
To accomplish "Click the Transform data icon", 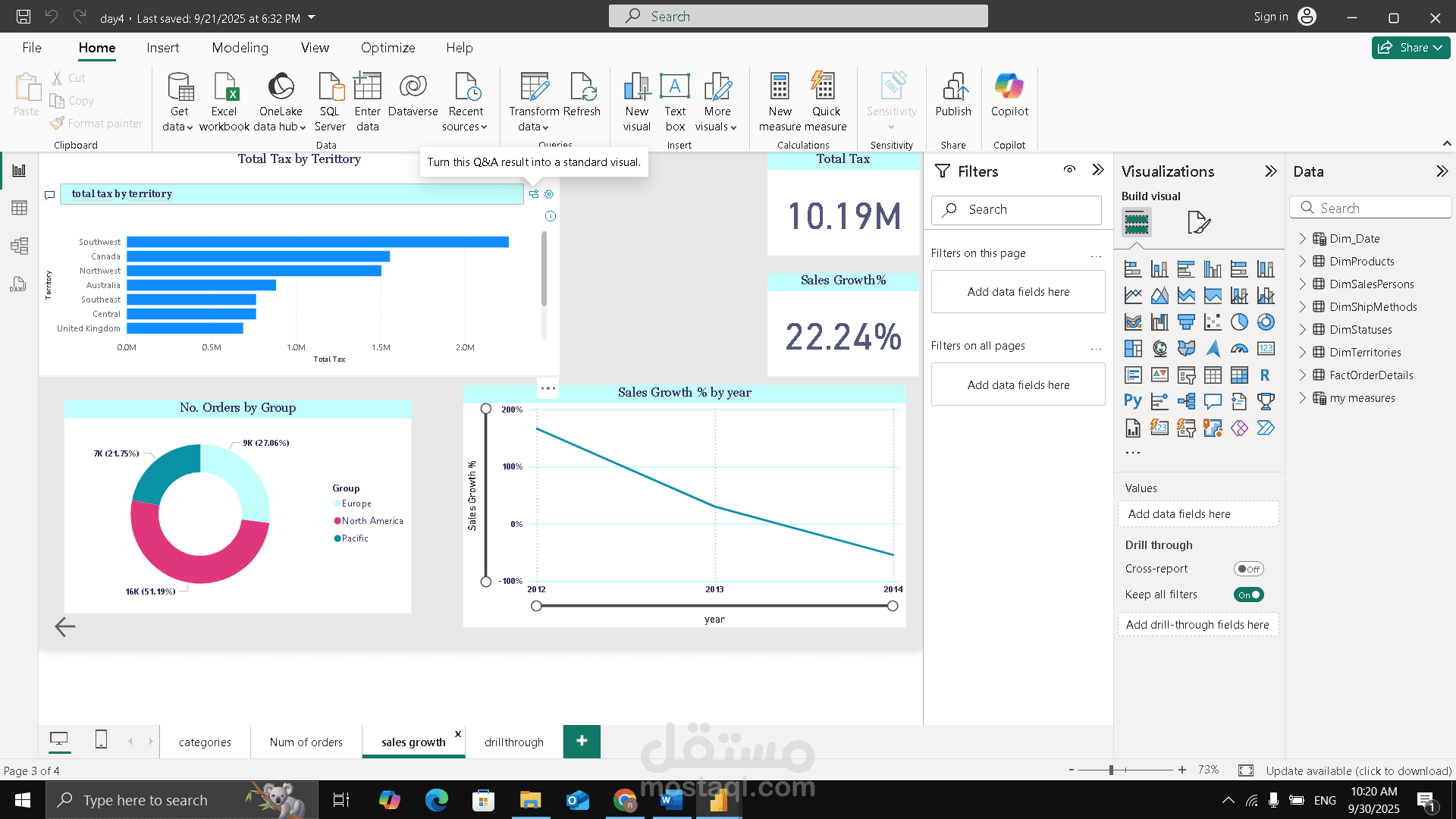I will 534,87.
